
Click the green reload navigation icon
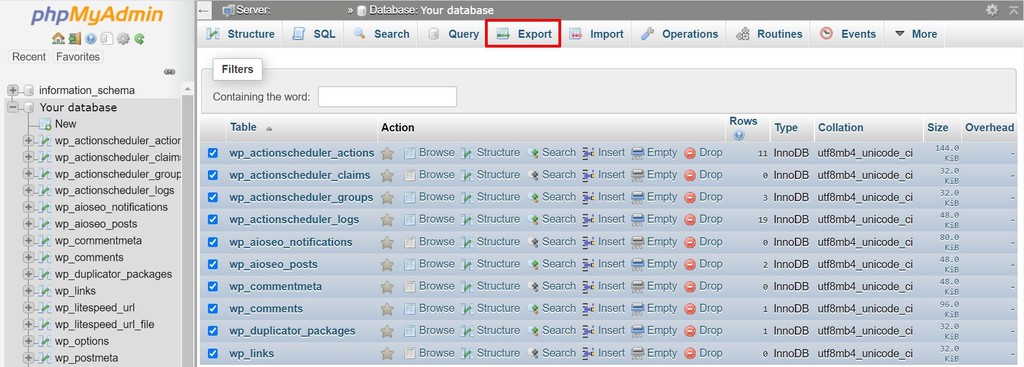pyautogui.click(x=140, y=39)
